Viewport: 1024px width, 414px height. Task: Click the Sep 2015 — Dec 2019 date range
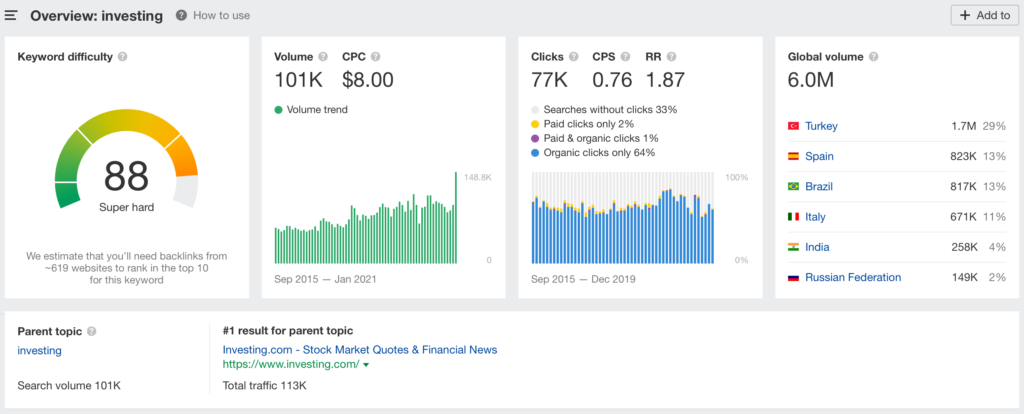pyautogui.click(x=583, y=279)
